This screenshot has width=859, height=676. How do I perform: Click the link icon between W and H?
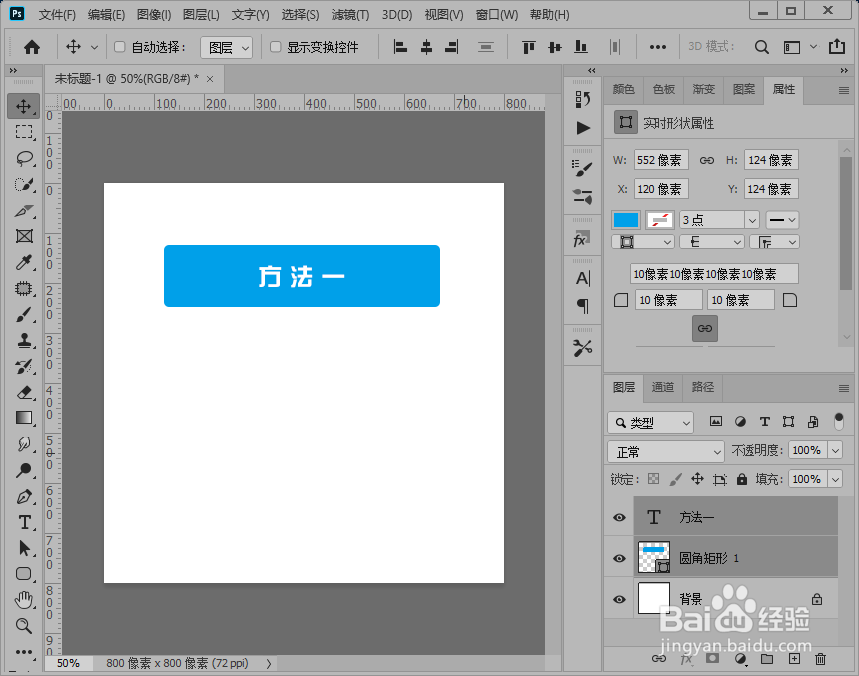click(x=707, y=159)
